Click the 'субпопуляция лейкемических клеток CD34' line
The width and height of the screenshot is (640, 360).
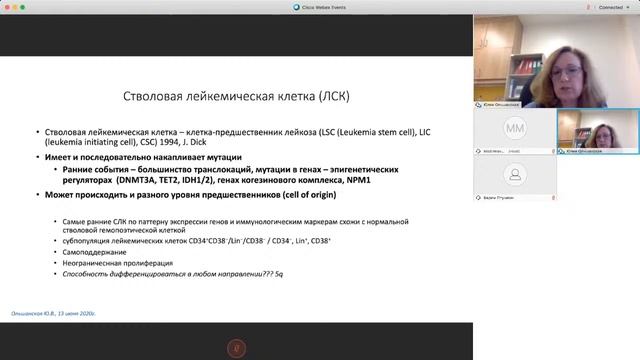coord(196,241)
